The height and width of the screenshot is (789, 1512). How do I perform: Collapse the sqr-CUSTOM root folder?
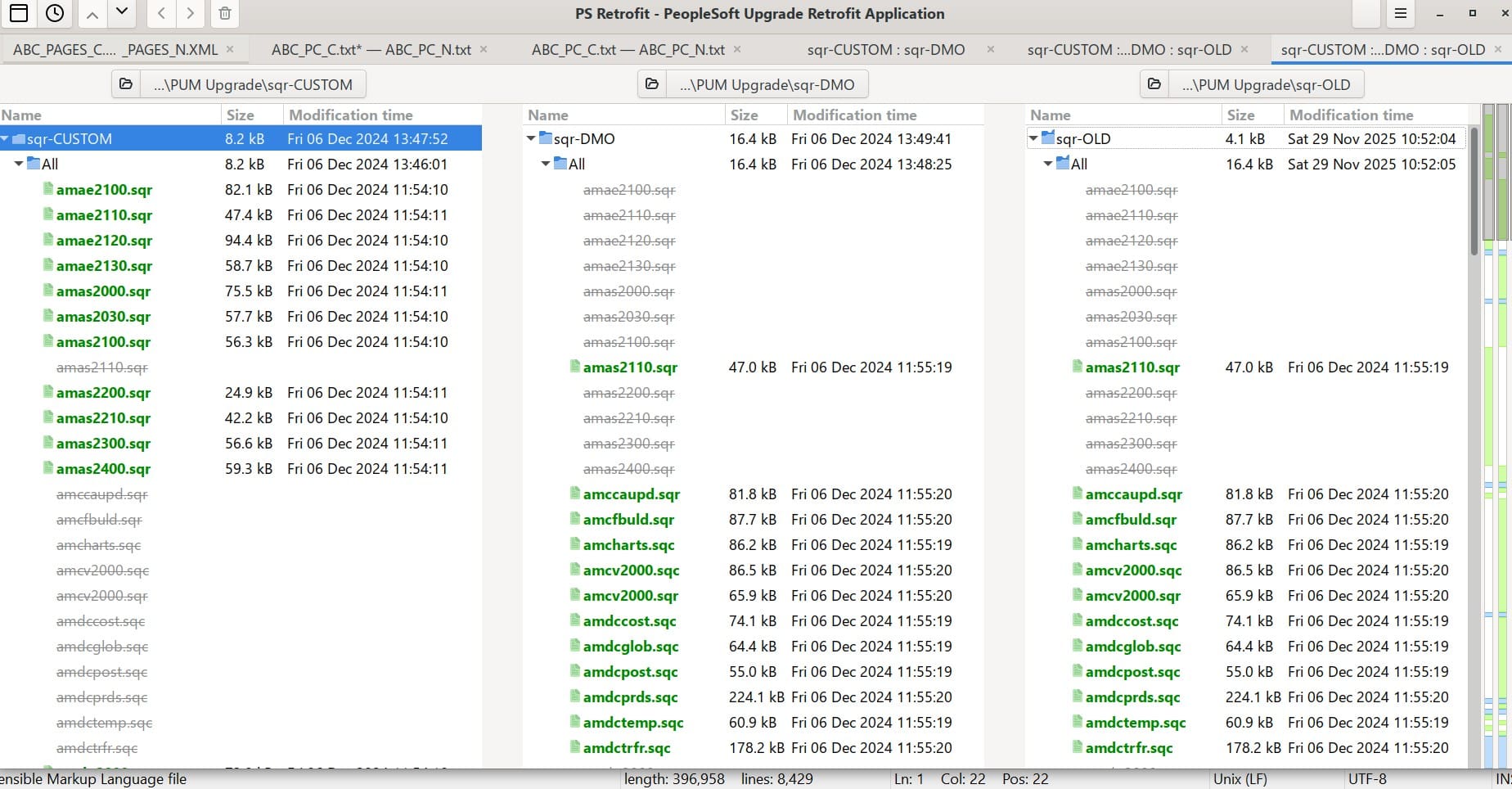click(x=6, y=139)
